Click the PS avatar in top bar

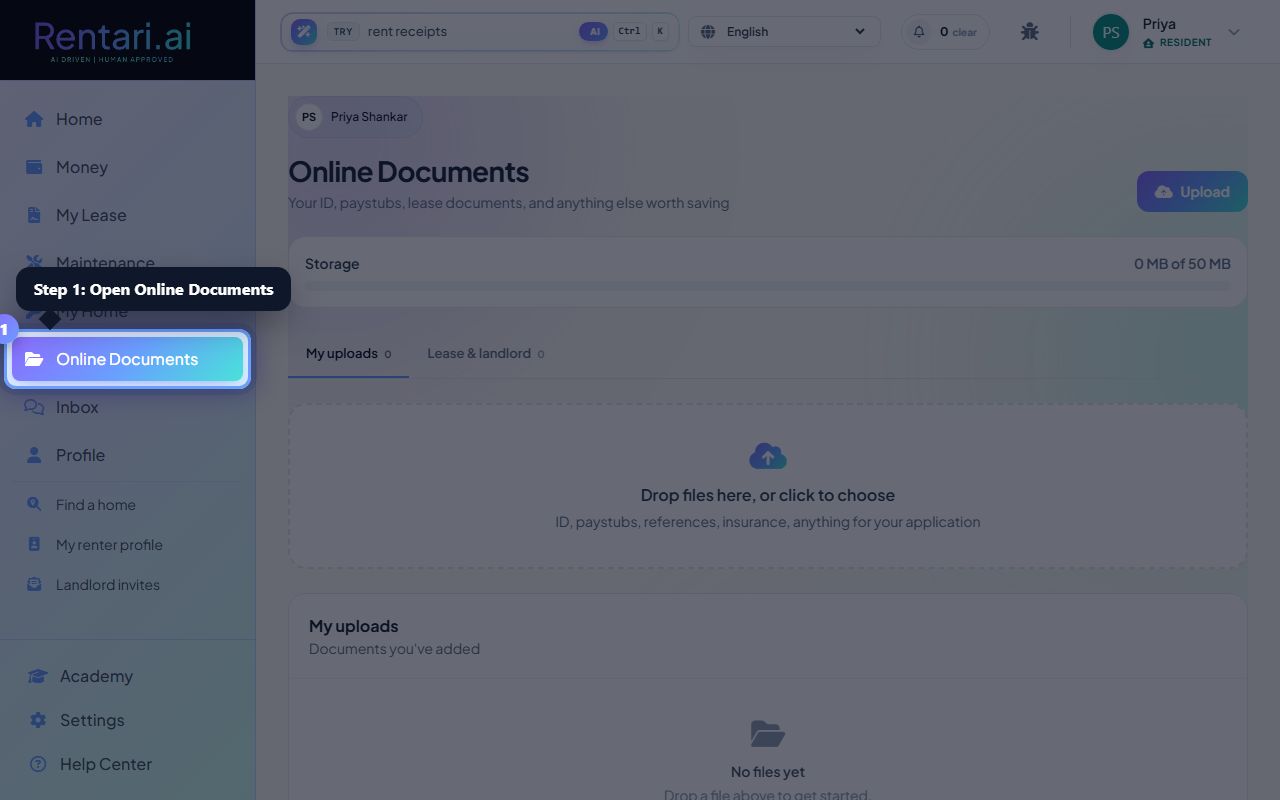coord(1110,32)
